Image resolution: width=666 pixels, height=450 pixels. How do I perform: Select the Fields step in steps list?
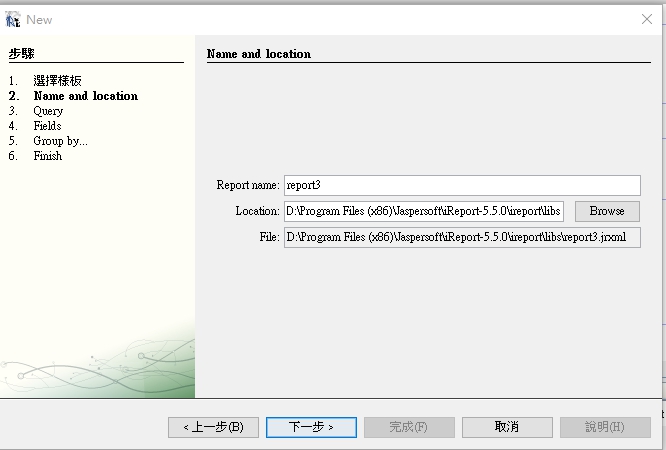coord(47,126)
